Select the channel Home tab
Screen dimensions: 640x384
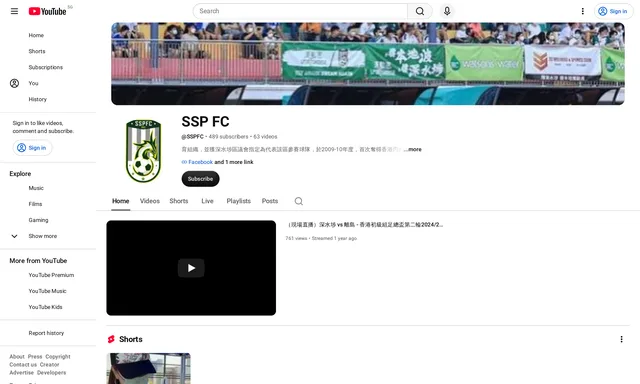(x=120, y=201)
